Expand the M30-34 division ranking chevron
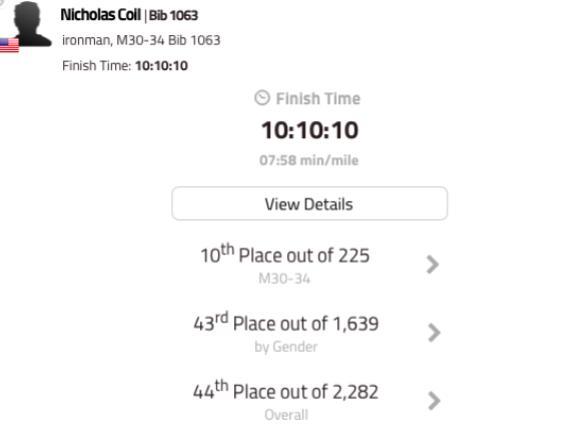 [432, 264]
